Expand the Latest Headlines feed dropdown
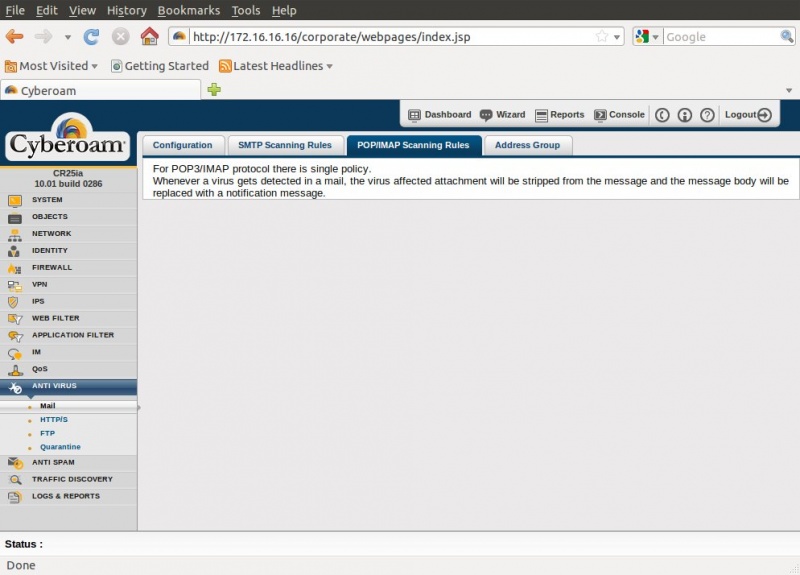The height and width of the screenshot is (575, 800). tap(330, 66)
